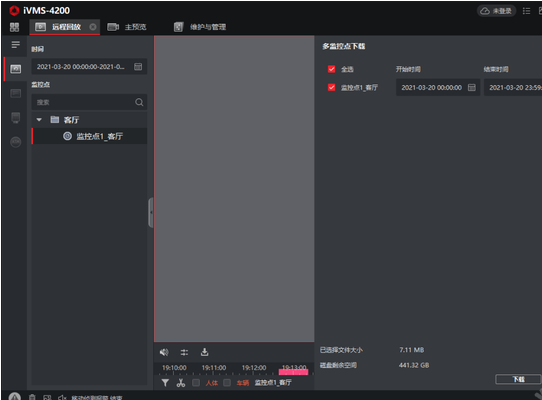Click the trash icon in status bar
Viewport: 542px width, 400px height.
pyautogui.click(x=32, y=397)
